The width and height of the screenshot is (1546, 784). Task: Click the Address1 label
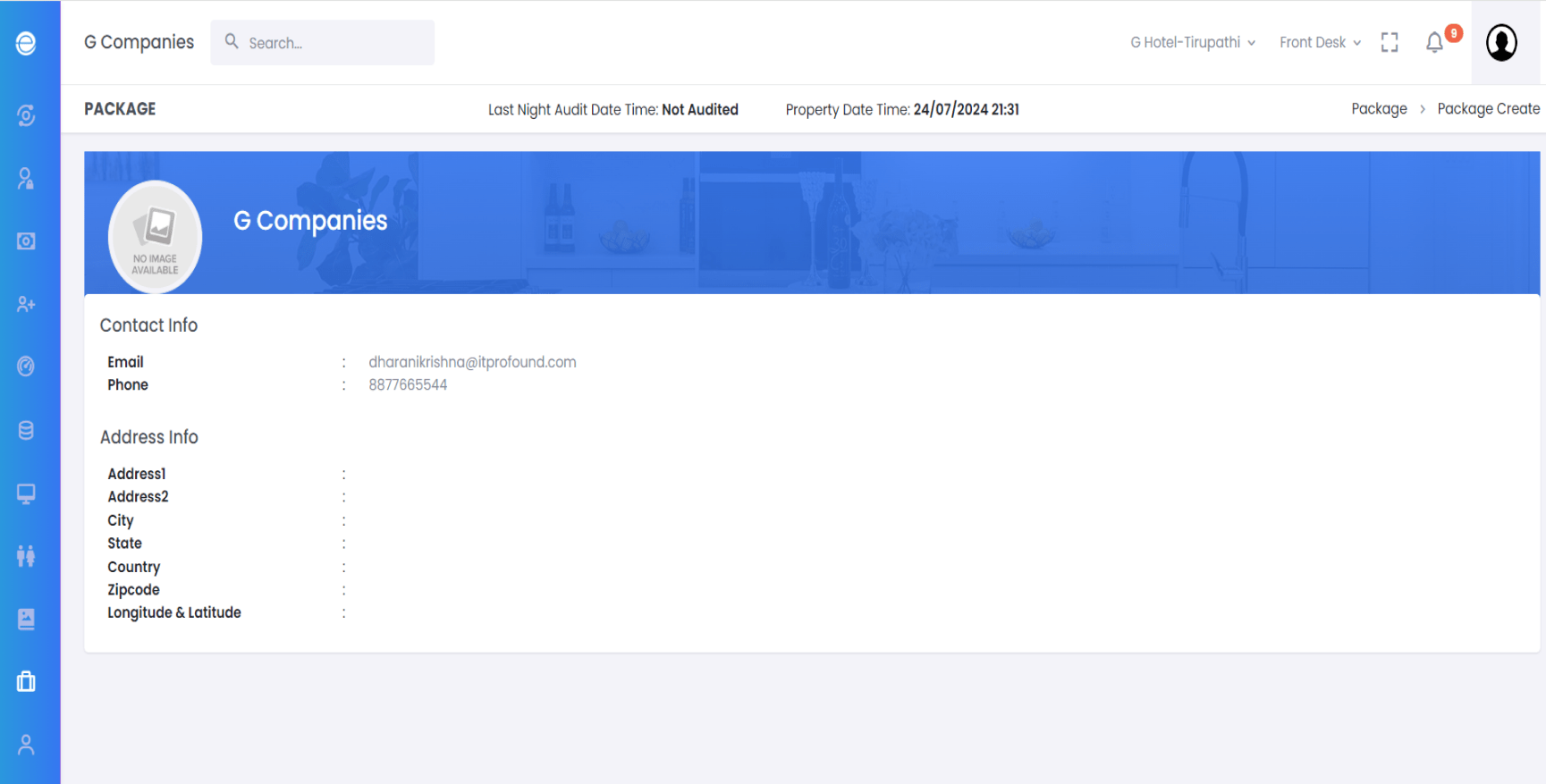point(137,474)
